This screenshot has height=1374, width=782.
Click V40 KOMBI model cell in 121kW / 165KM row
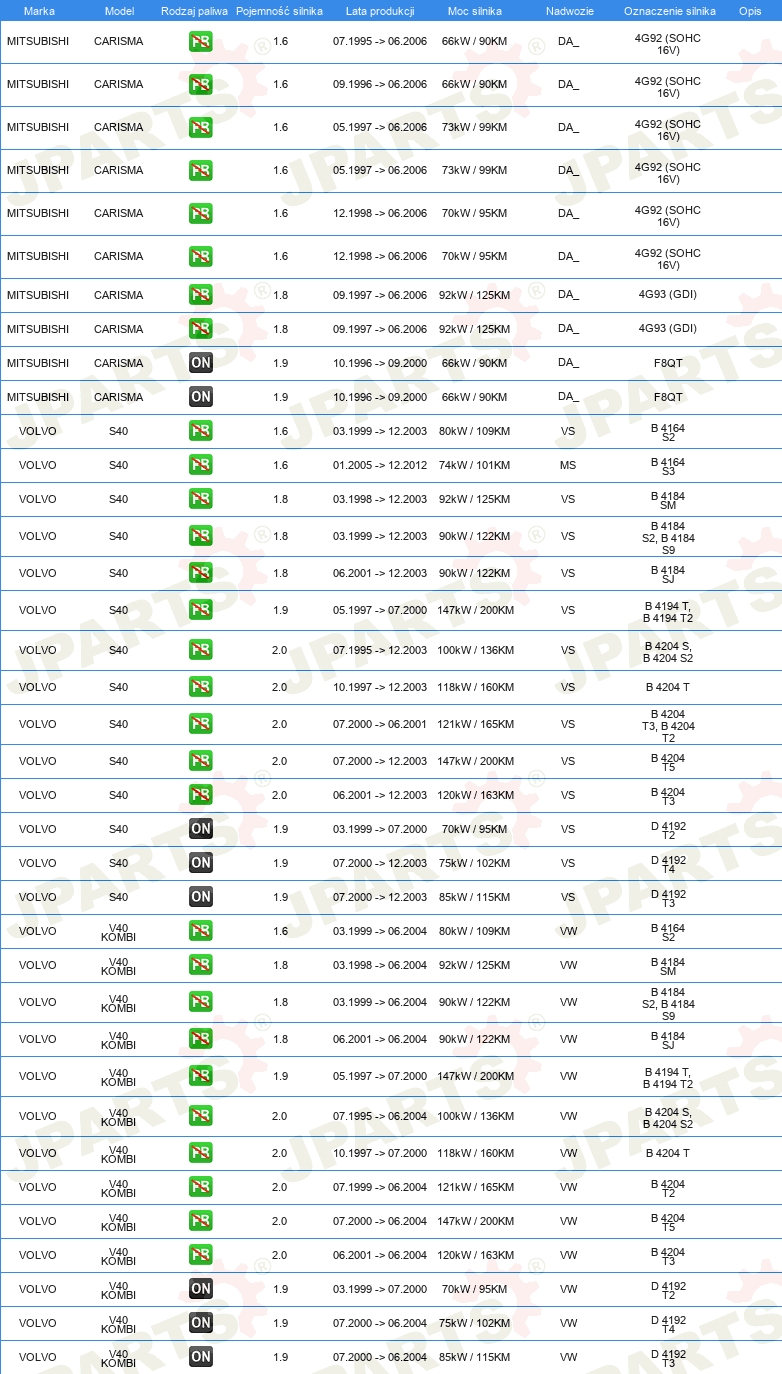coord(118,1187)
